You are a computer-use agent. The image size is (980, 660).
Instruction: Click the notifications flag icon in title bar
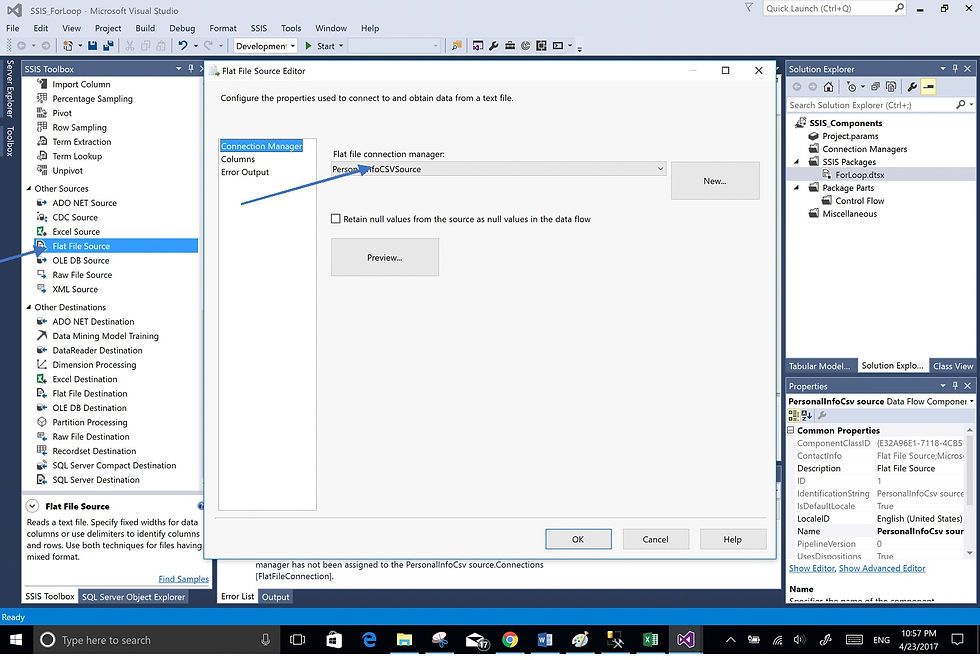748,8
